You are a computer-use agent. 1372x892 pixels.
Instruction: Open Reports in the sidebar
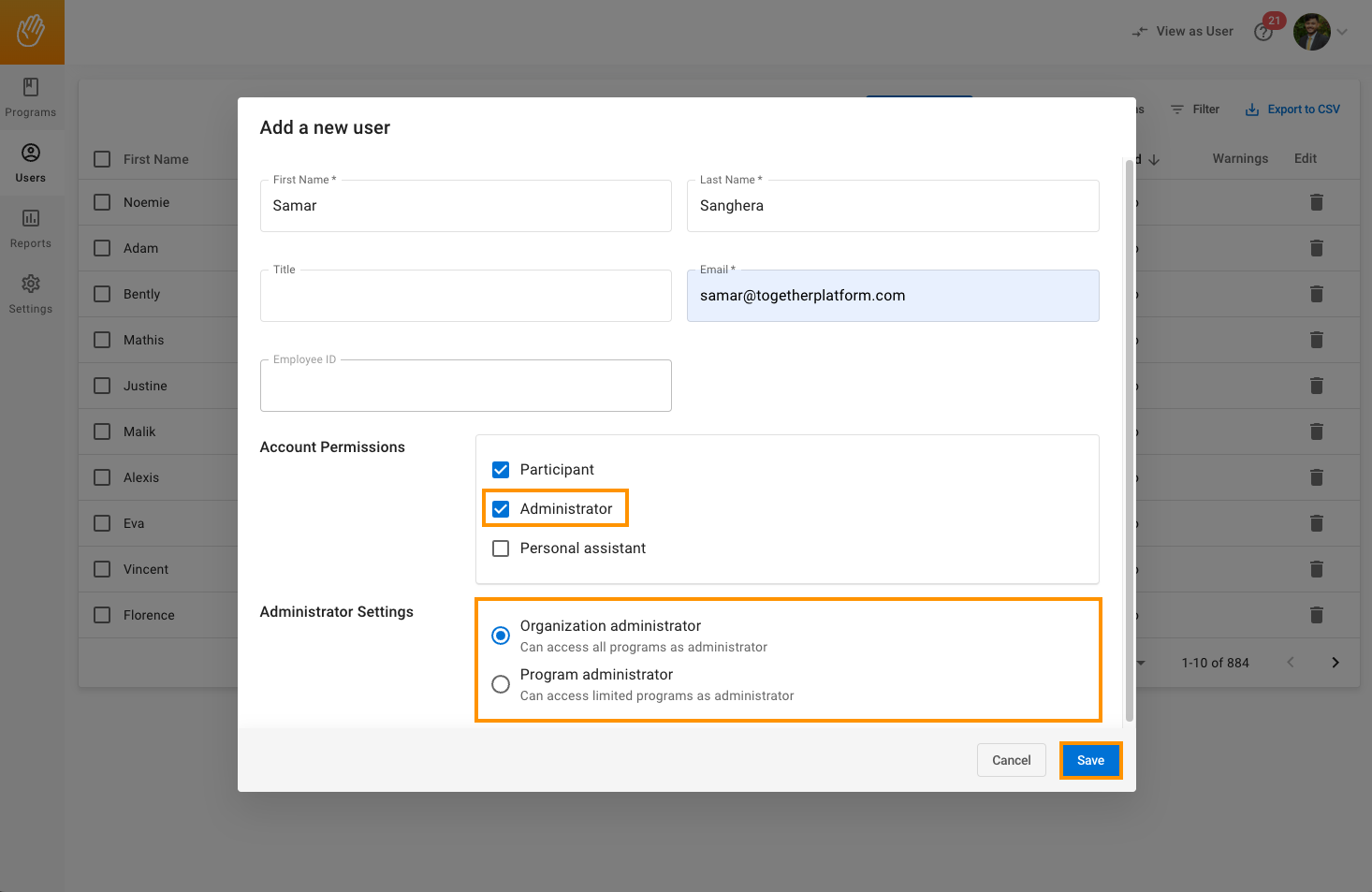tap(31, 228)
